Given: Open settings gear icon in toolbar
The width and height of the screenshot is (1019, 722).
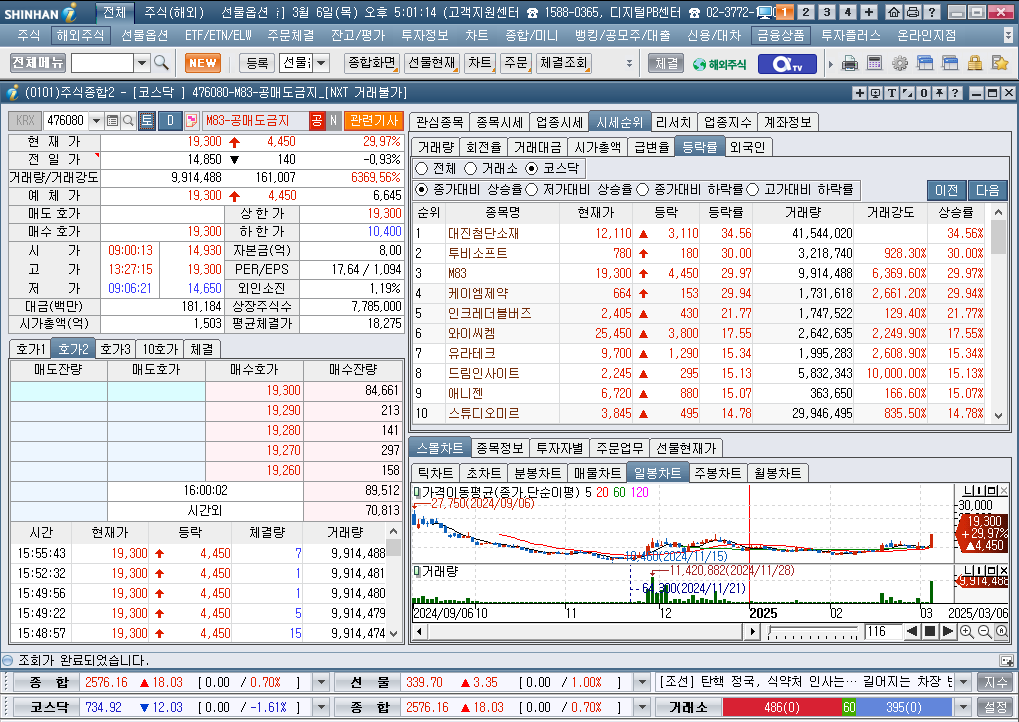Looking at the screenshot, I should [x=900, y=63].
